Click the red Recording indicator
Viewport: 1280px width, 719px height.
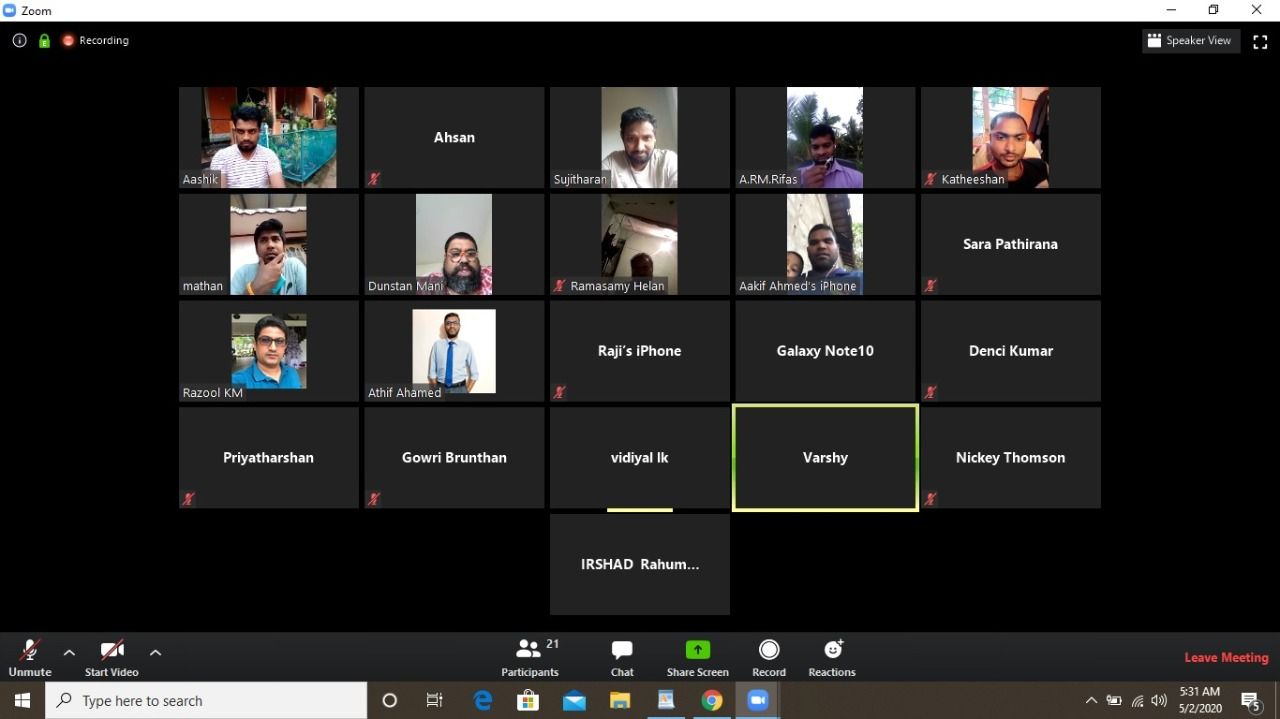96,41
